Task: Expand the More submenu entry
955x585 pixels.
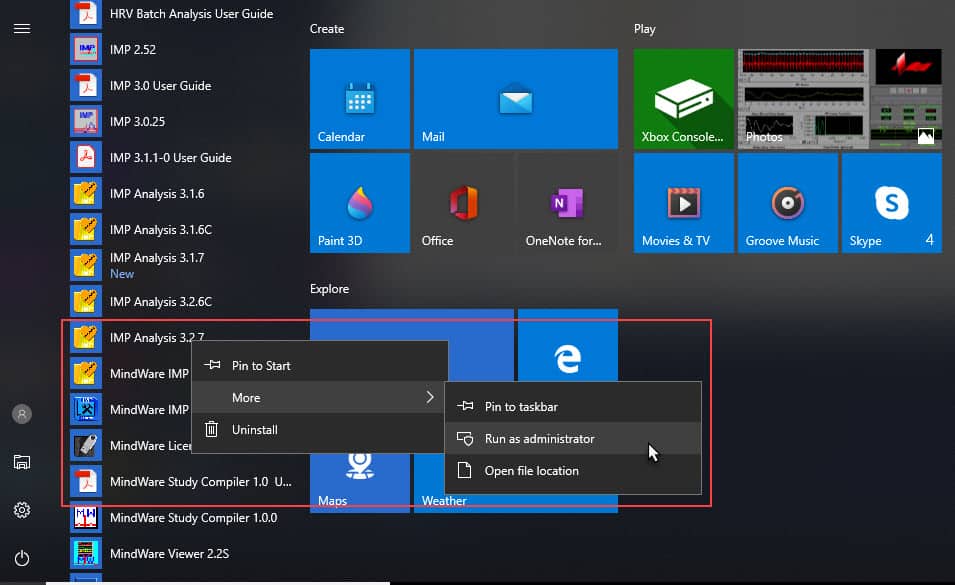Action: click(320, 398)
